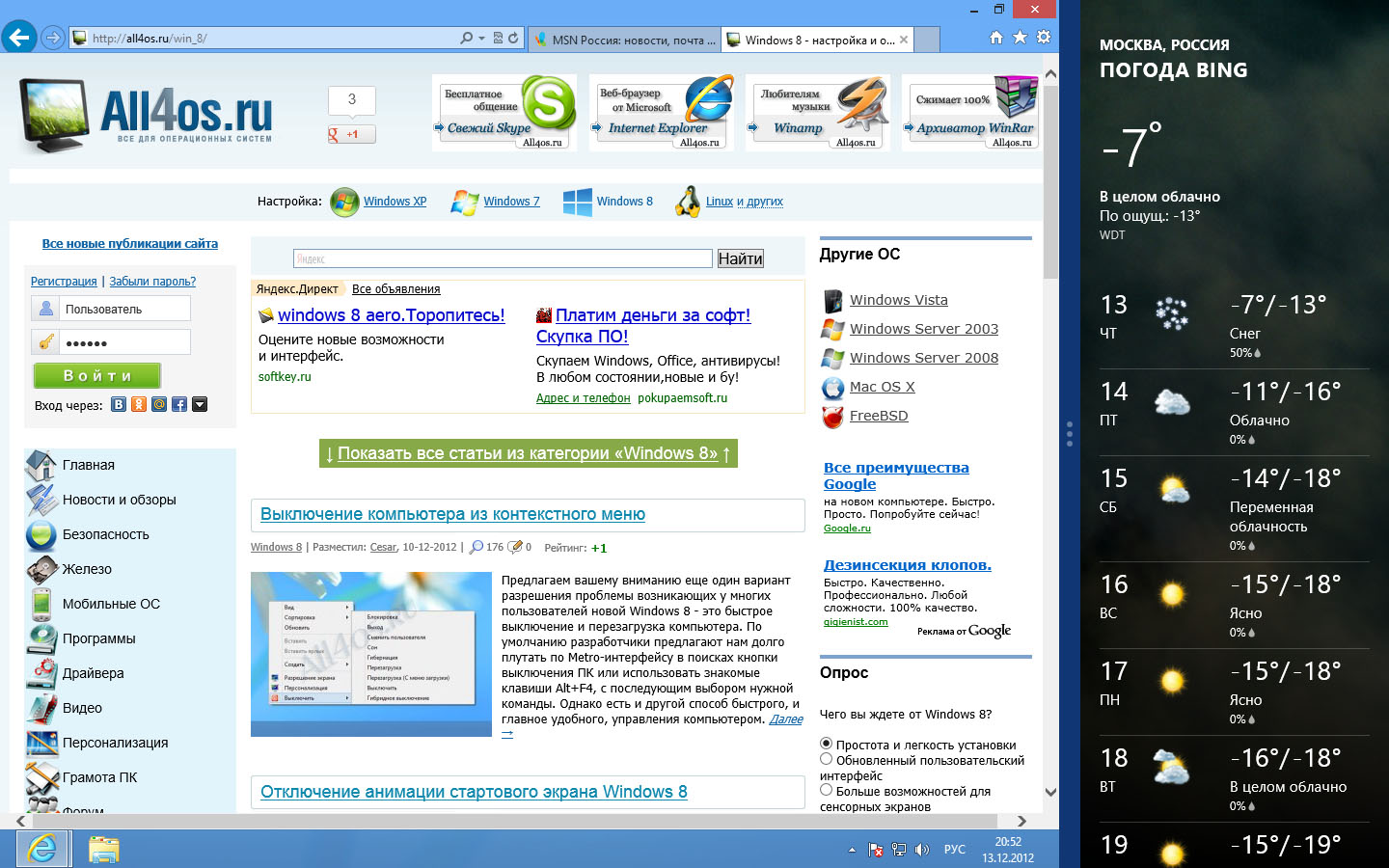This screenshot has width=1389, height=868.
Task: Switch to the MSN Россия tab
Action: [x=625, y=40]
